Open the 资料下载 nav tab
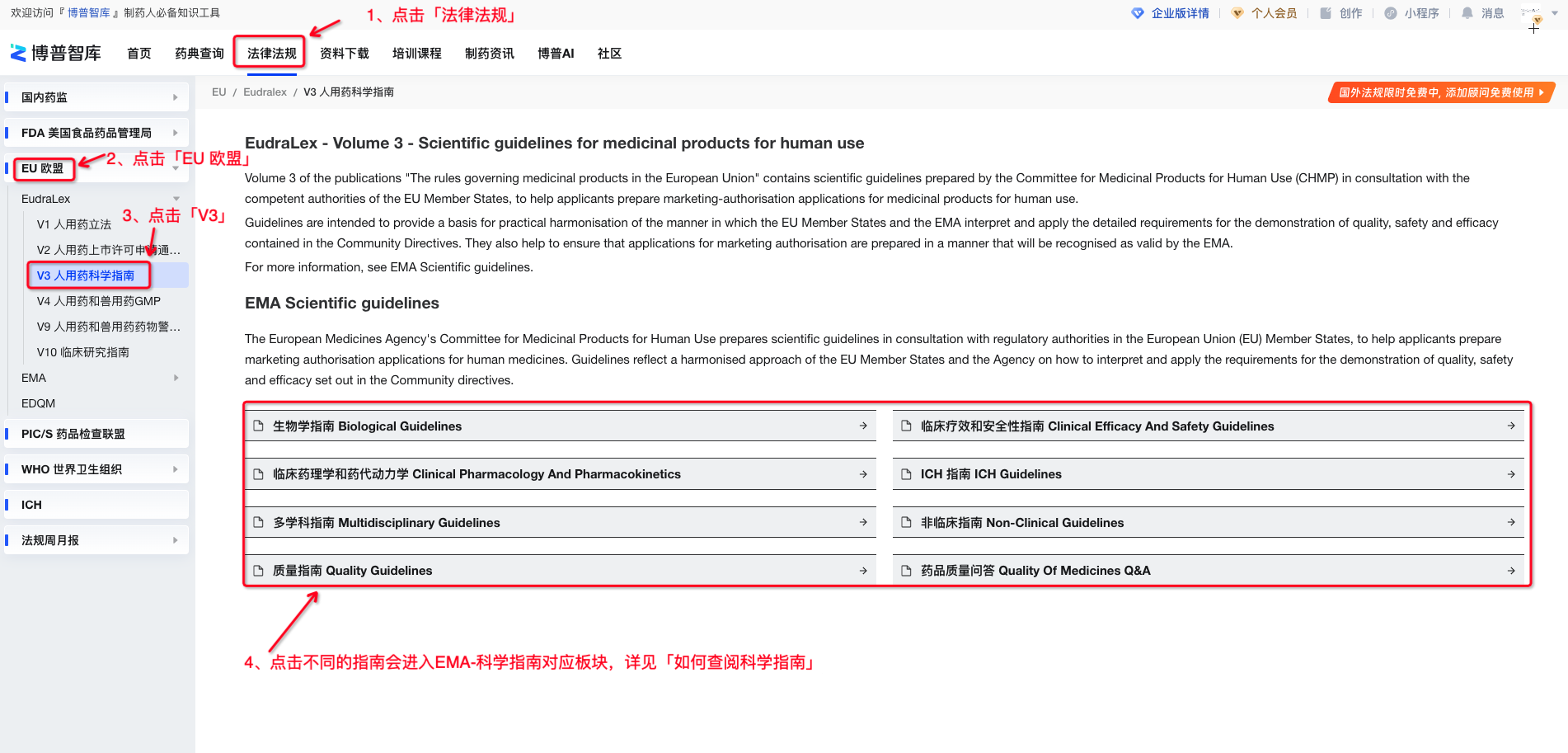This screenshot has width=1568, height=753. pos(345,54)
